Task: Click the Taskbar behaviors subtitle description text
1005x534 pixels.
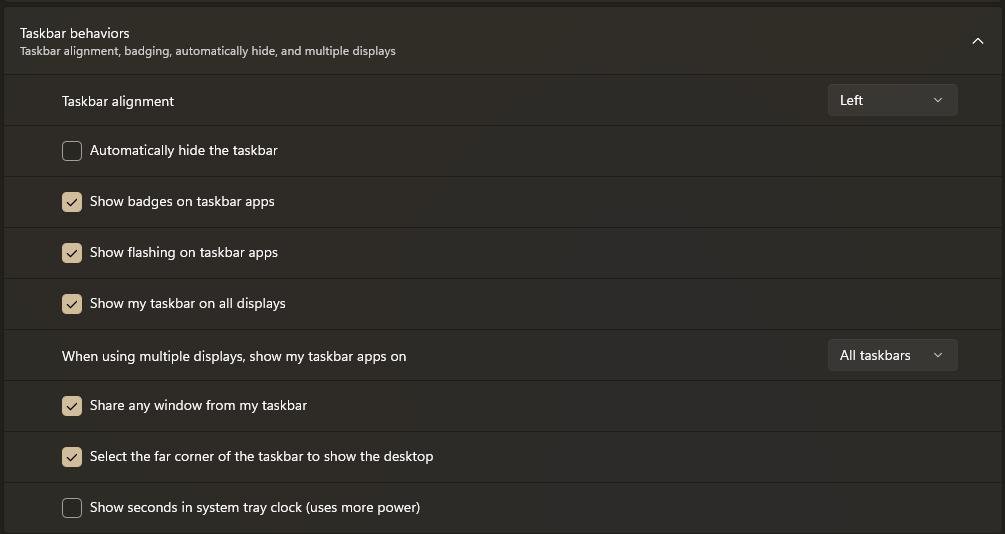Action: tap(208, 51)
